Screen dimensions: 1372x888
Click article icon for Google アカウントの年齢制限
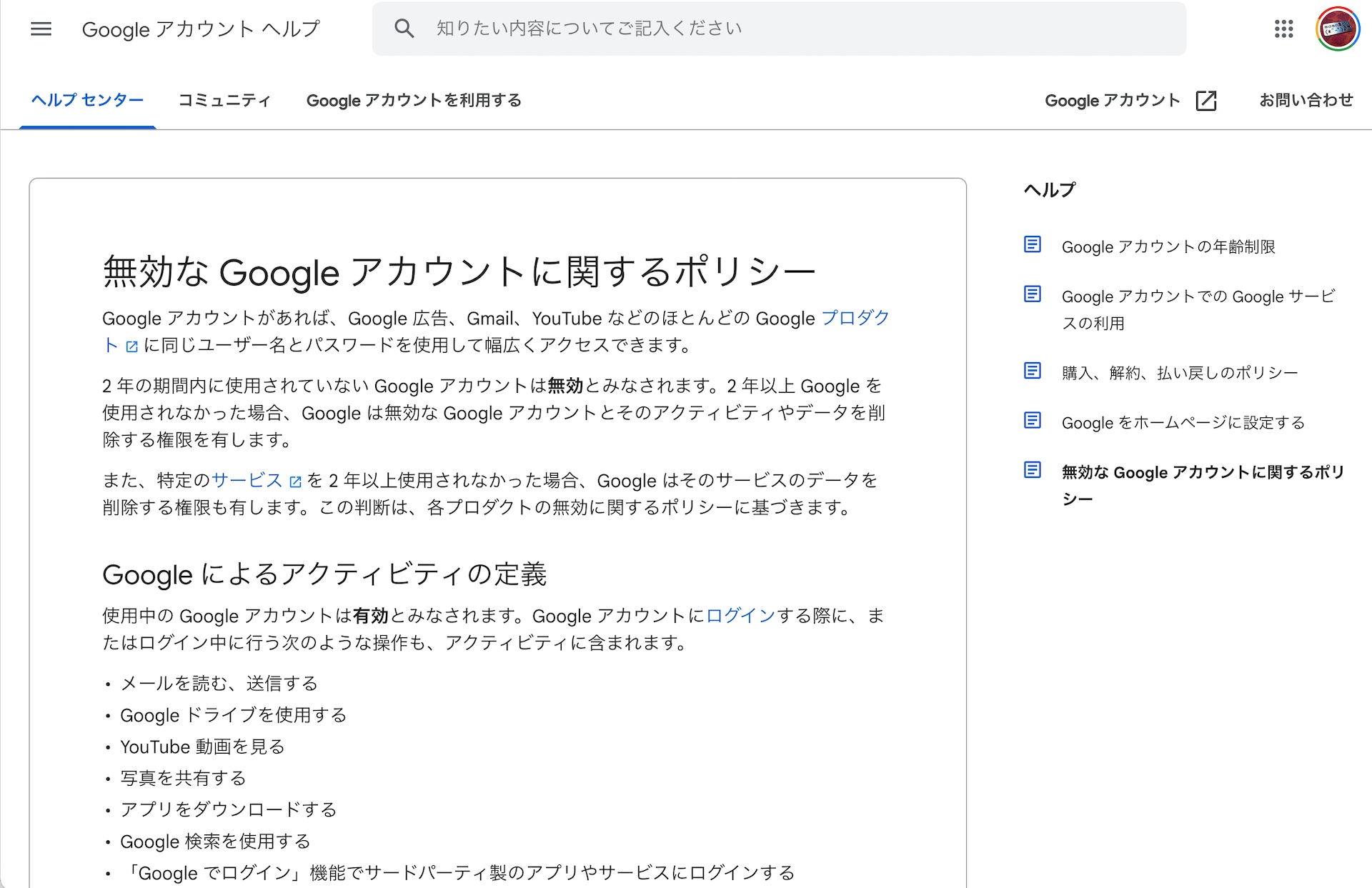tap(1032, 245)
